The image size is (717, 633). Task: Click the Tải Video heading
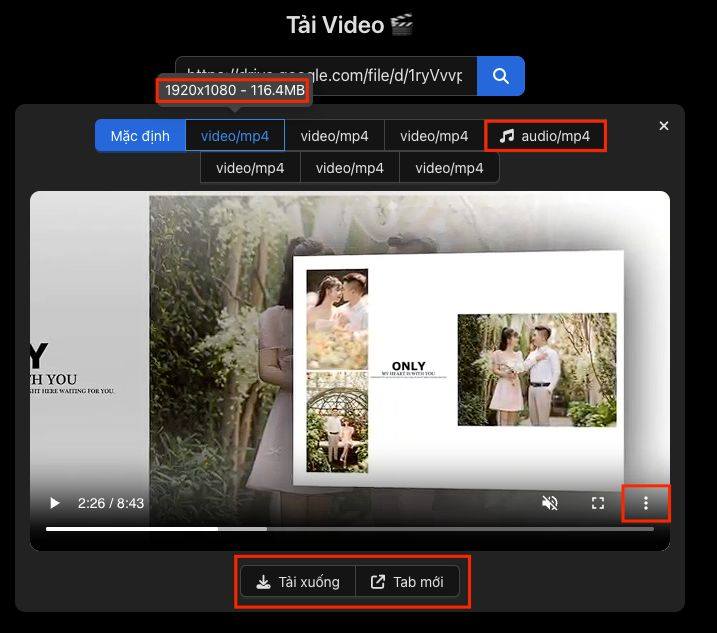[x=349, y=25]
